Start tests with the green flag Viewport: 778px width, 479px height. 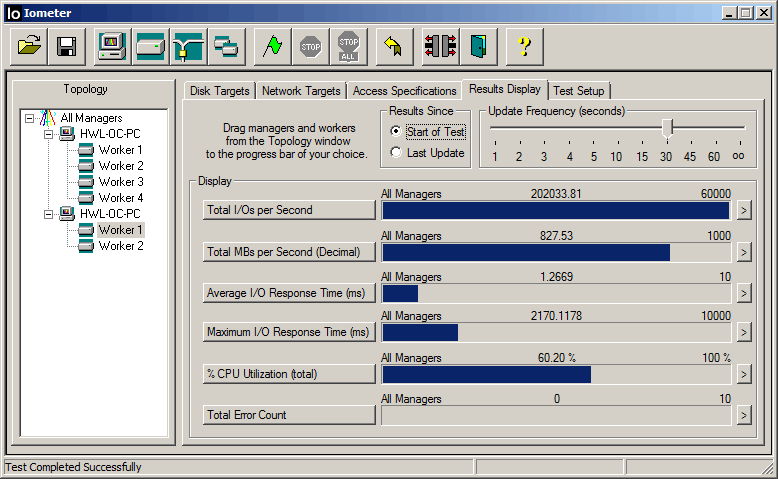pos(272,47)
